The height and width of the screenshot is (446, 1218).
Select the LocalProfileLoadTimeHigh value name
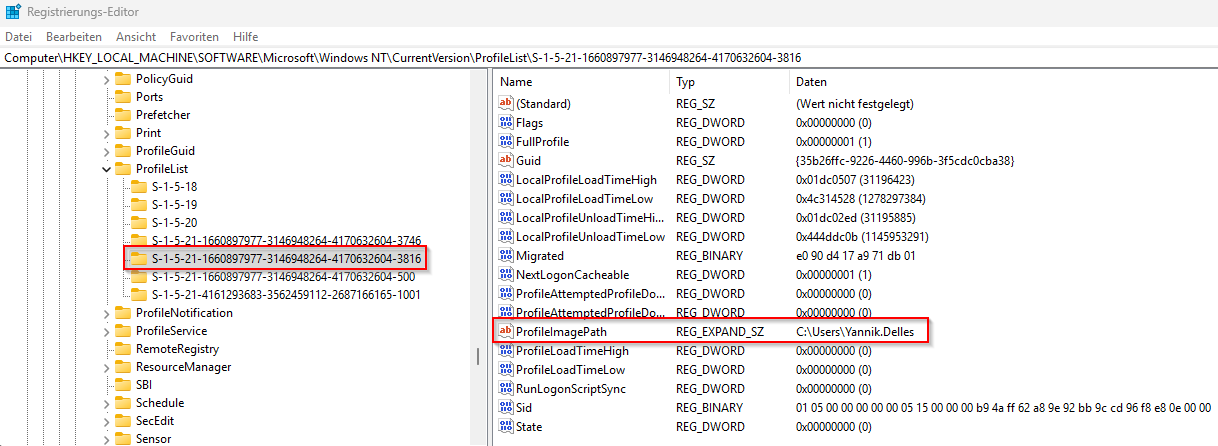tap(586, 180)
